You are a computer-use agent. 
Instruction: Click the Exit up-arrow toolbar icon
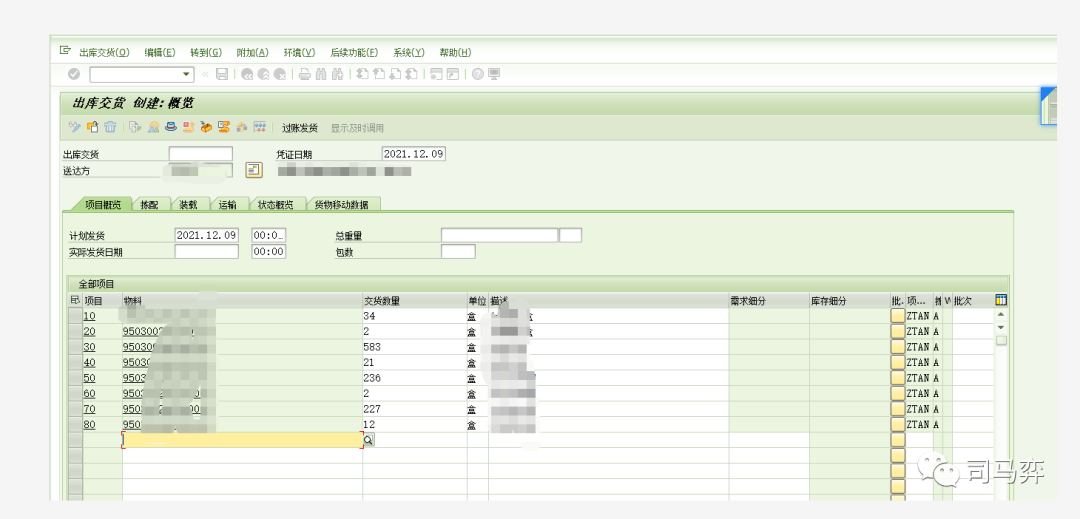tap(263, 74)
